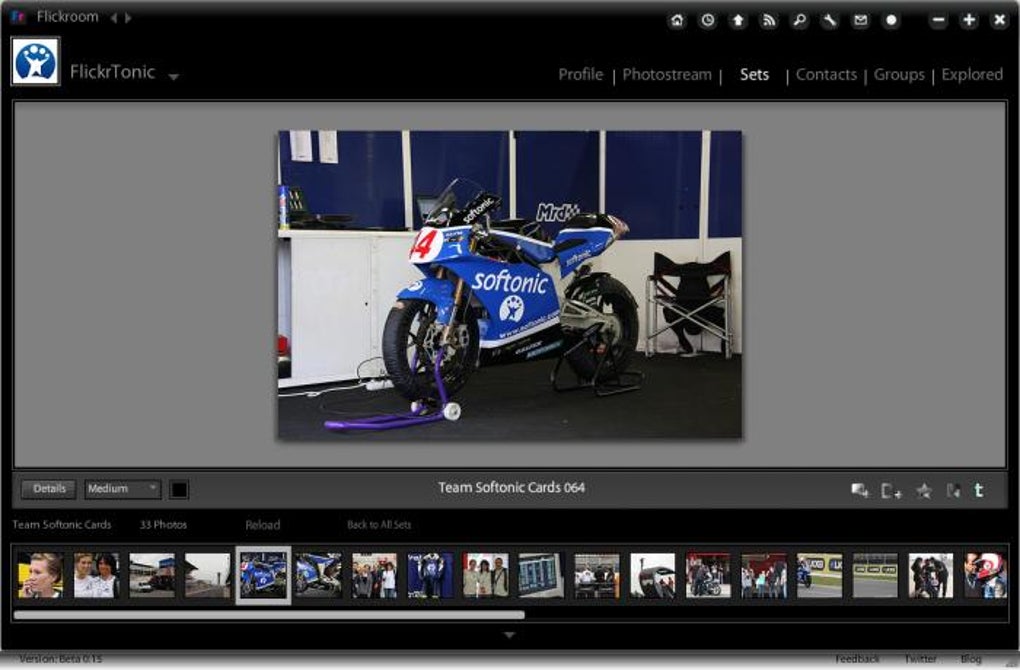The image size is (1020, 670).
Task: Navigate back with left arrow
Action: [114, 18]
